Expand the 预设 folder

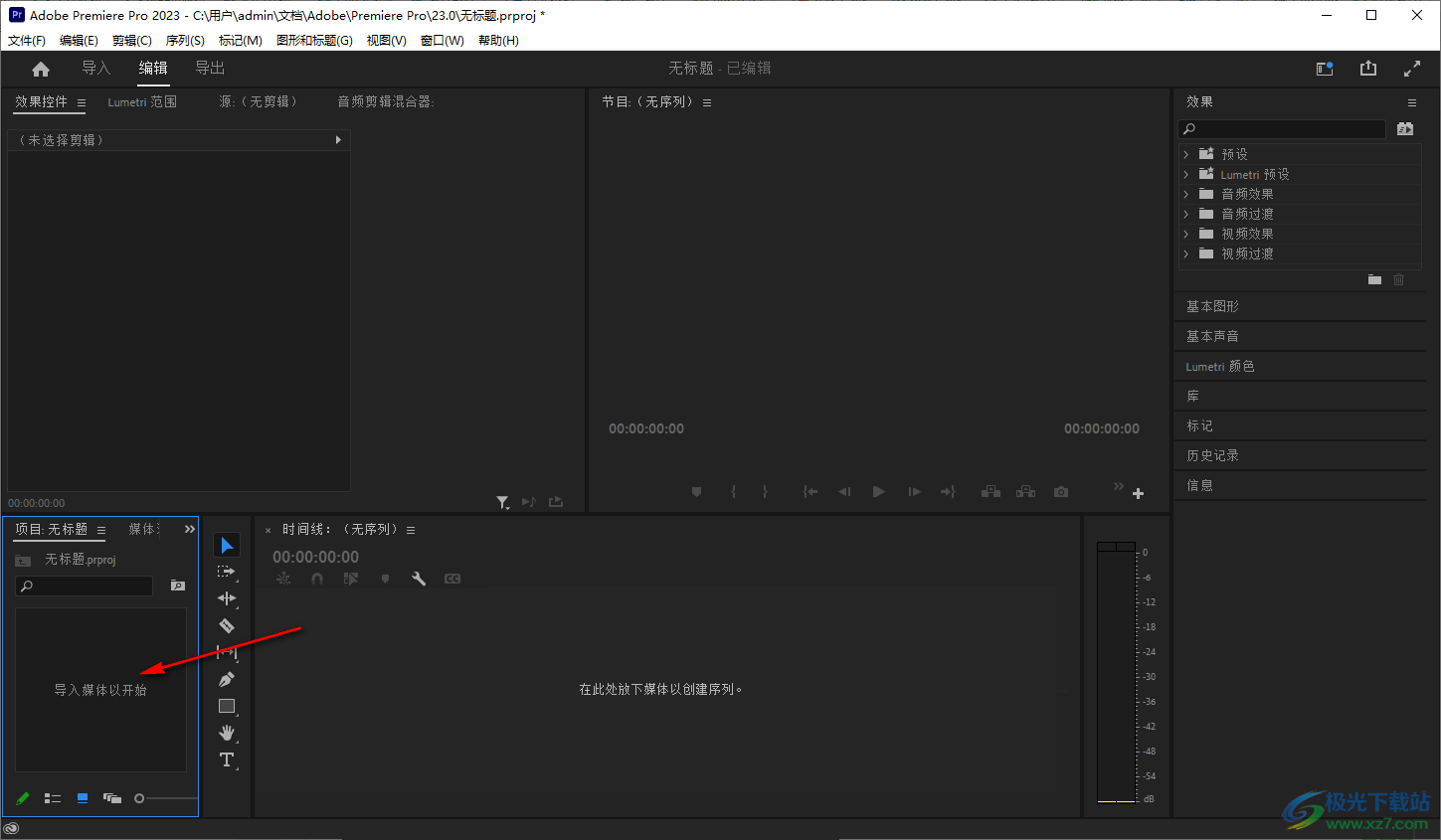pyautogui.click(x=1185, y=154)
